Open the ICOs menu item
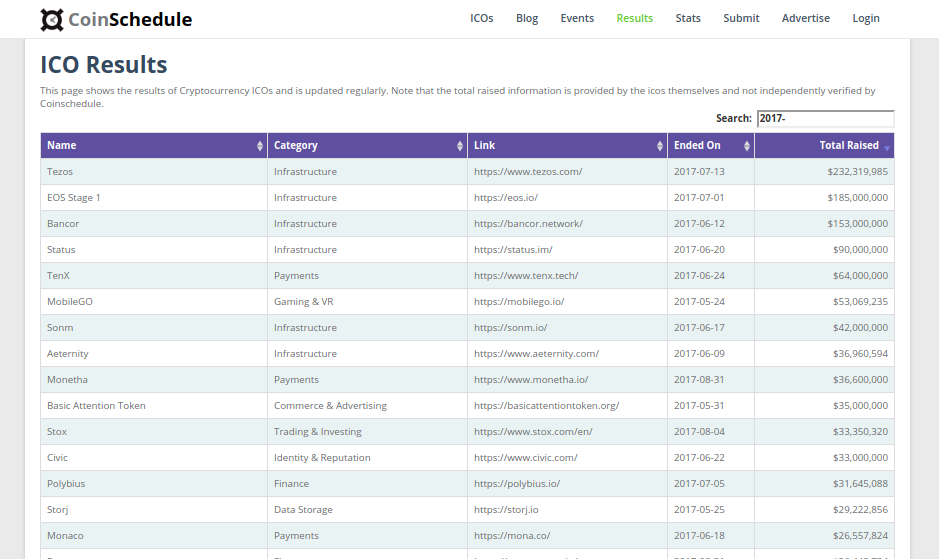This screenshot has width=939, height=559. (481, 19)
